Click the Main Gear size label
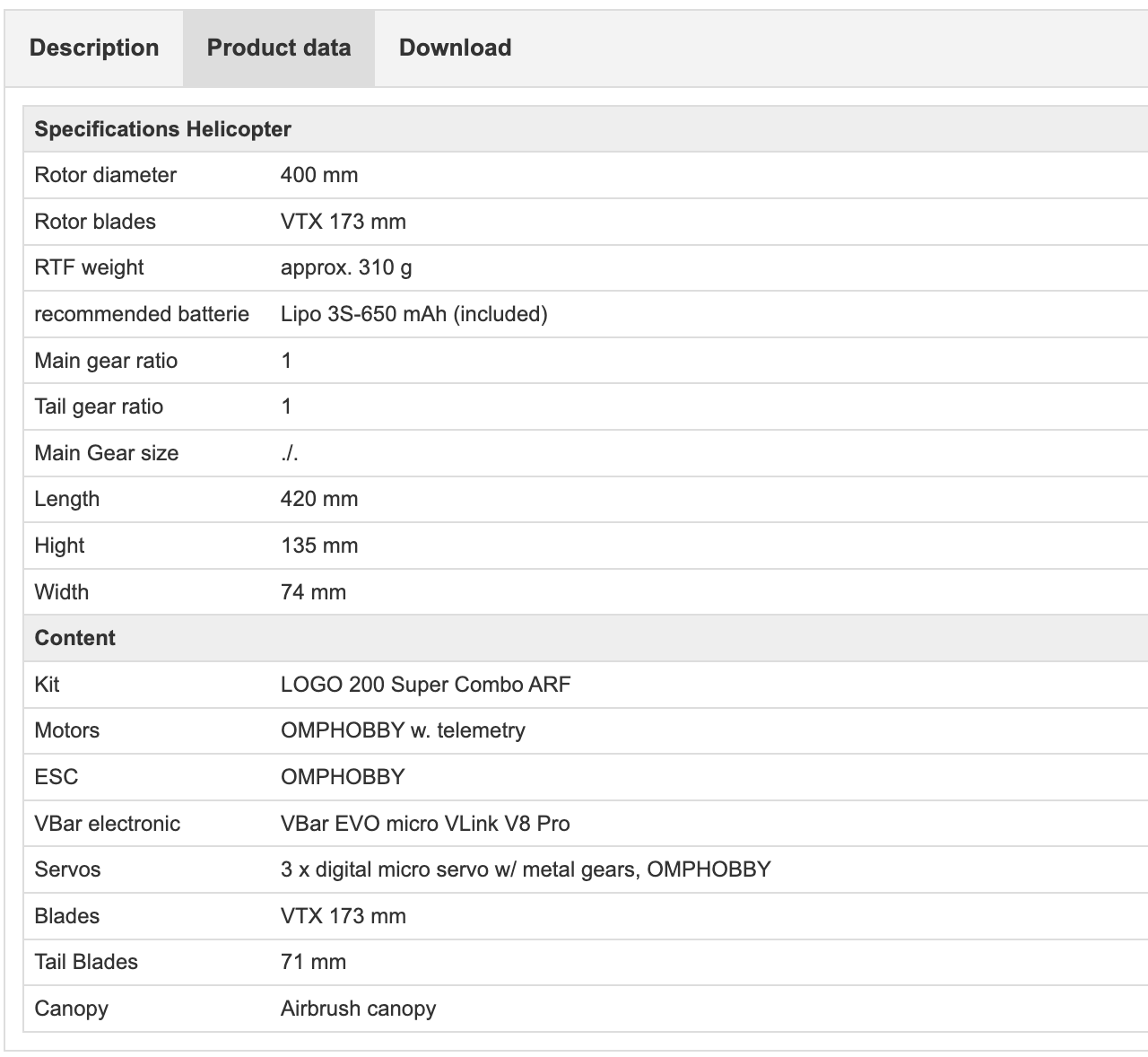This screenshot has height=1057, width=1148. click(106, 453)
